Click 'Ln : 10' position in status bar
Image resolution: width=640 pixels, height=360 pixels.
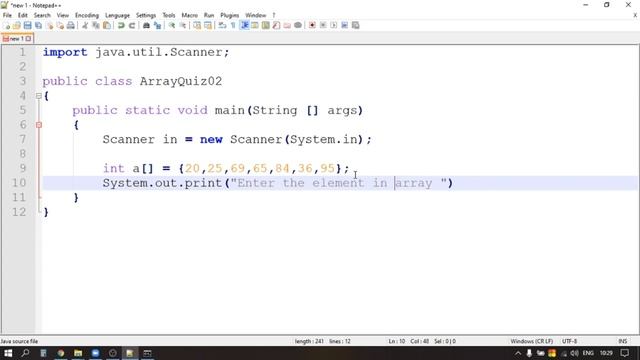(x=396, y=341)
